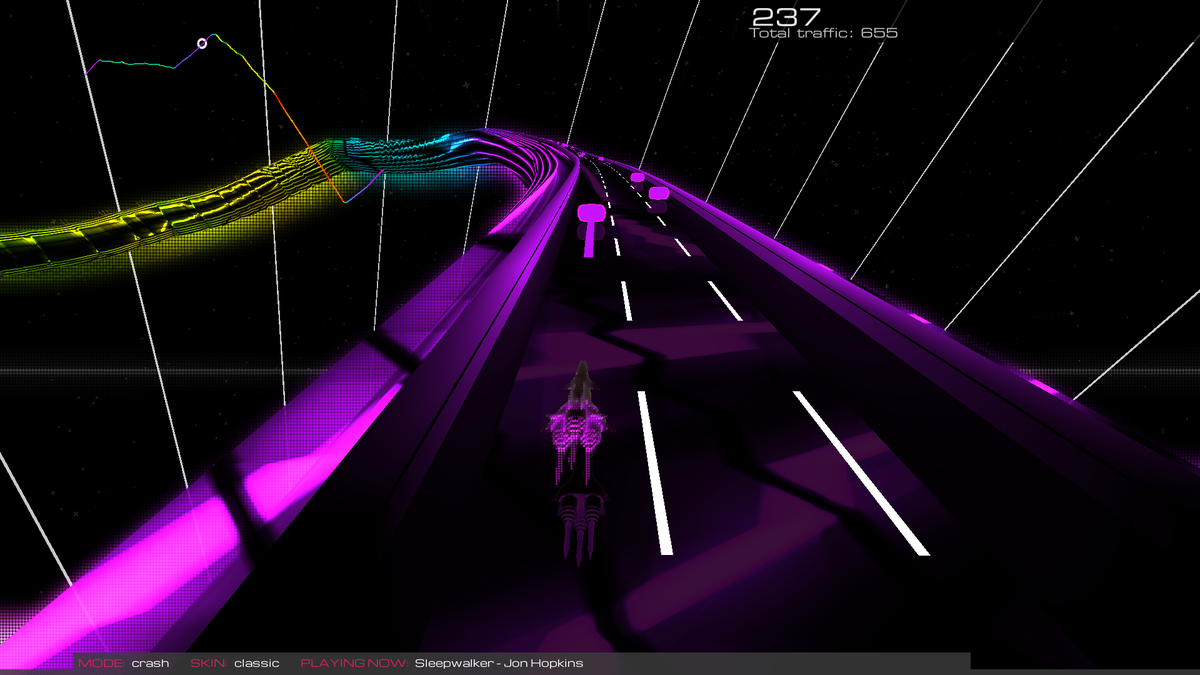This screenshot has height=675, width=1200.
Task: Click the nearest magenta traffic block ahead
Action: point(591,211)
